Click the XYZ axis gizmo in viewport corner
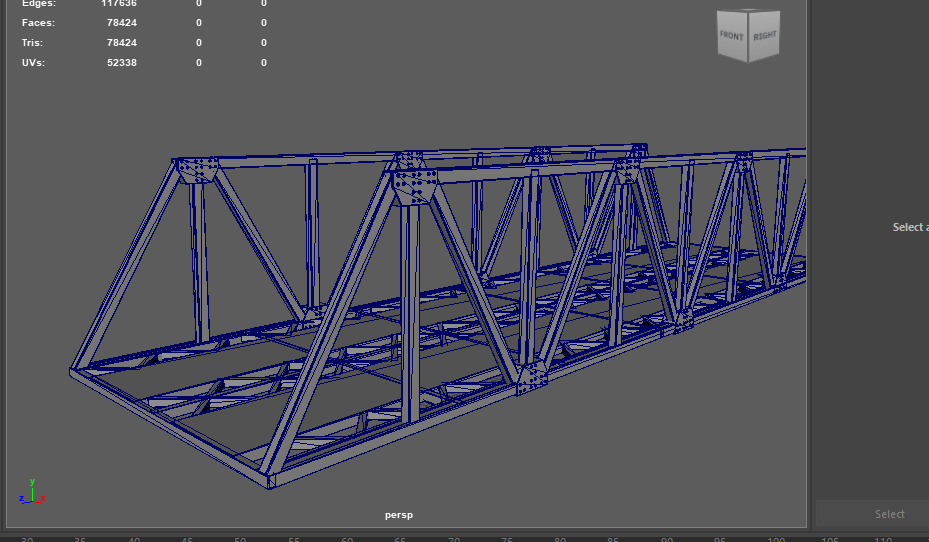 (32, 492)
